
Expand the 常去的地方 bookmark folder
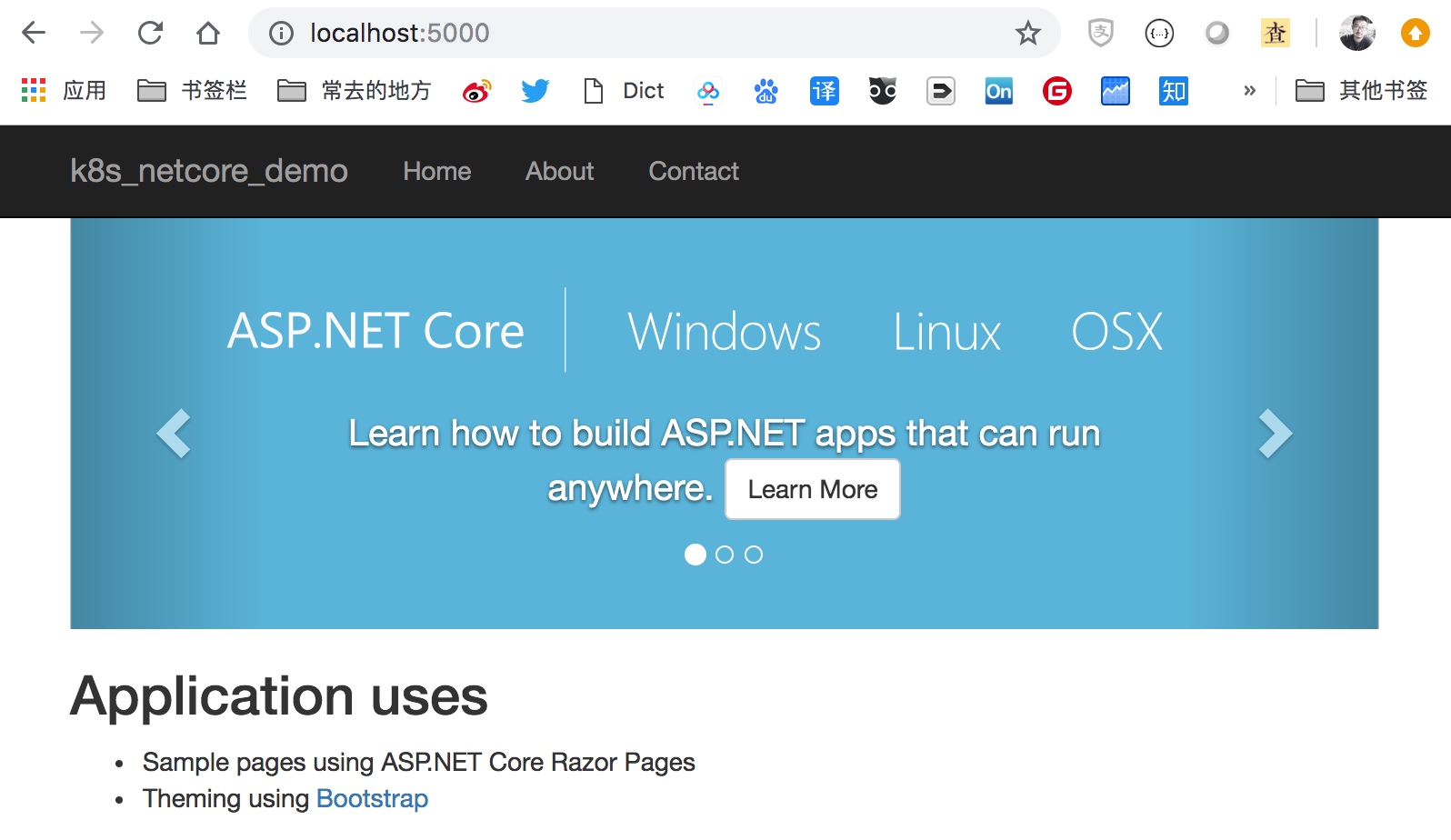[x=354, y=91]
